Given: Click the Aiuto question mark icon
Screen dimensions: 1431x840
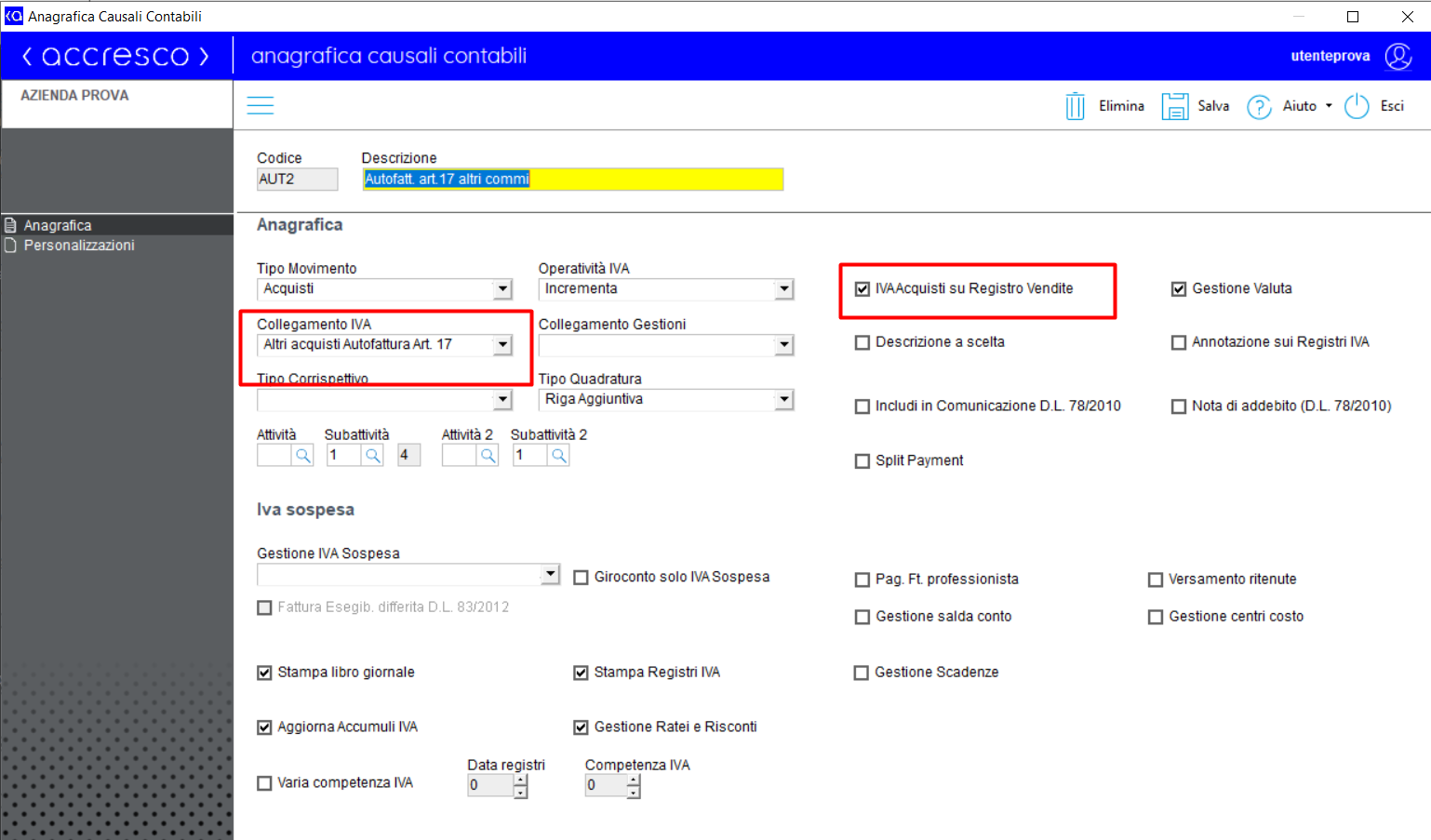Looking at the screenshot, I should coord(1259,107).
